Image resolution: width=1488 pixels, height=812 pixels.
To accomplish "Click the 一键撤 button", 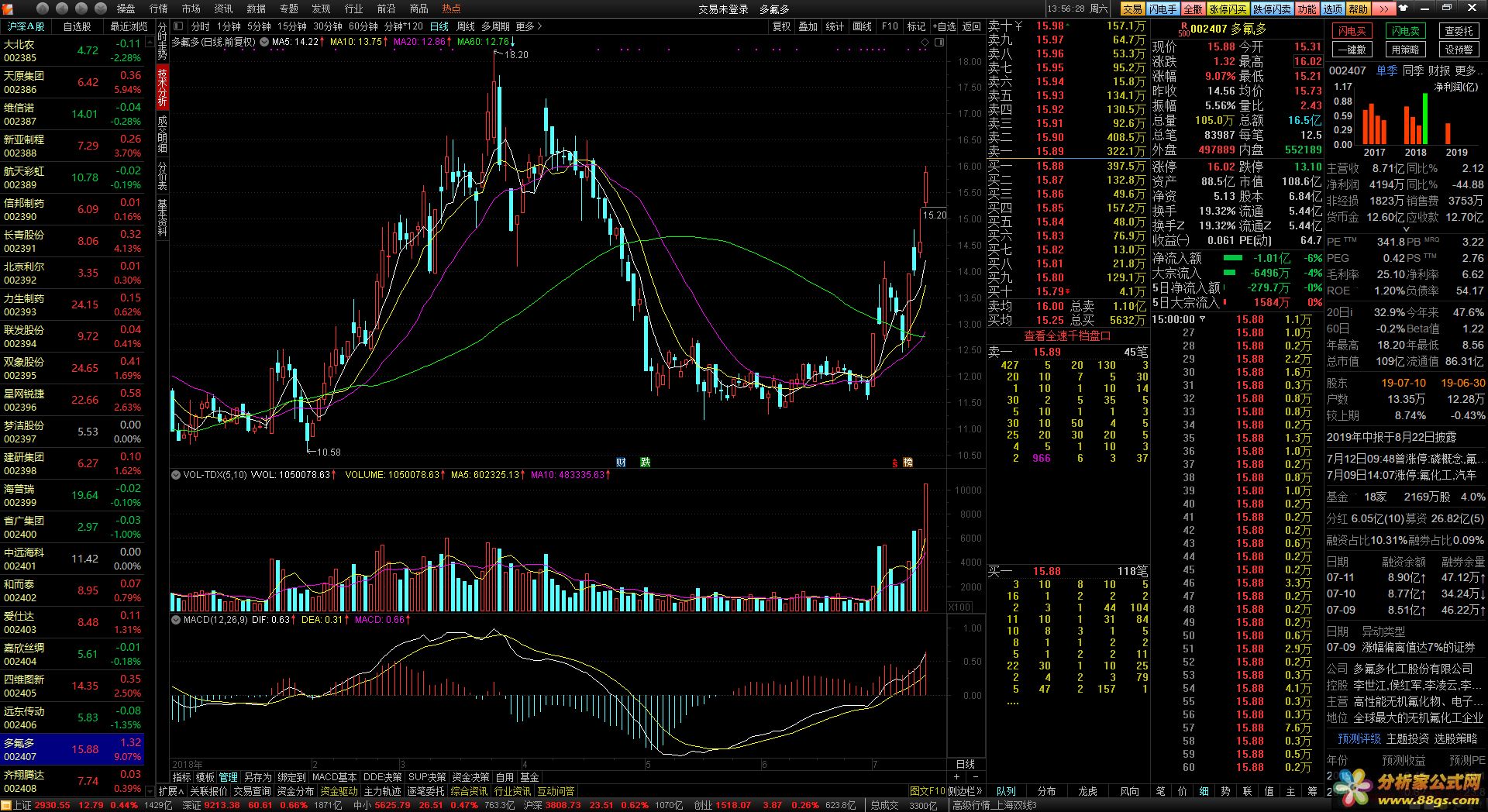I will click(1352, 50).
